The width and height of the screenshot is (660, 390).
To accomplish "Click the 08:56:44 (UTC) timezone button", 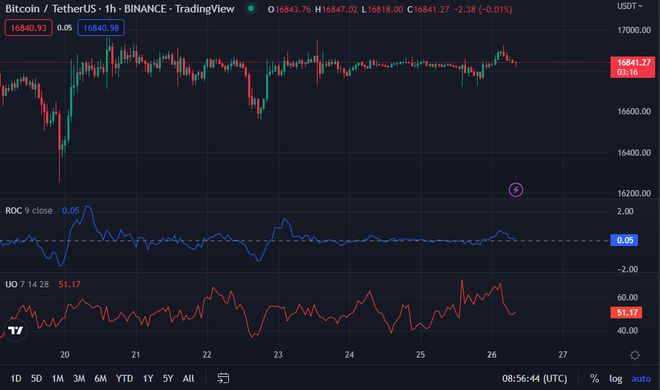I will tap(535, 378).
